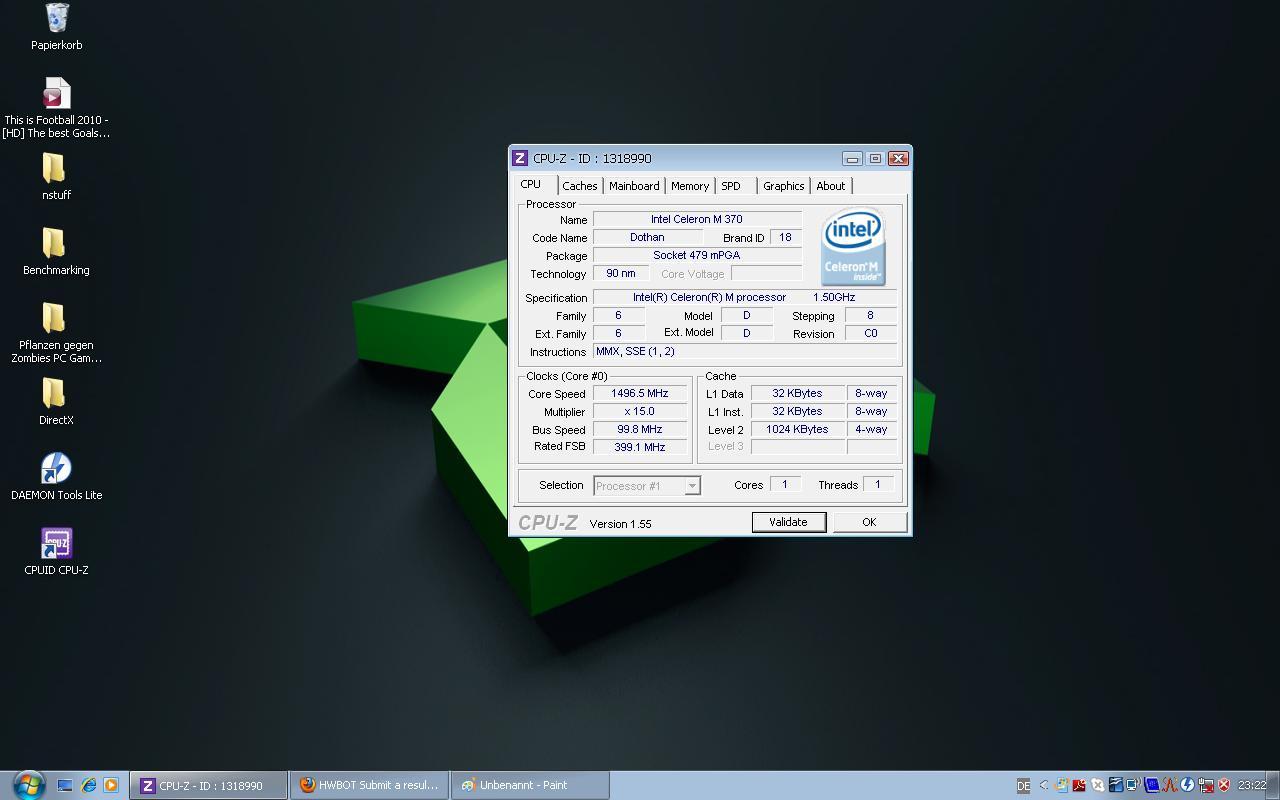Viewport: 1280px width, 800px height.
Task: Click the Code Name value Dothan
Action: pos(647,237)
